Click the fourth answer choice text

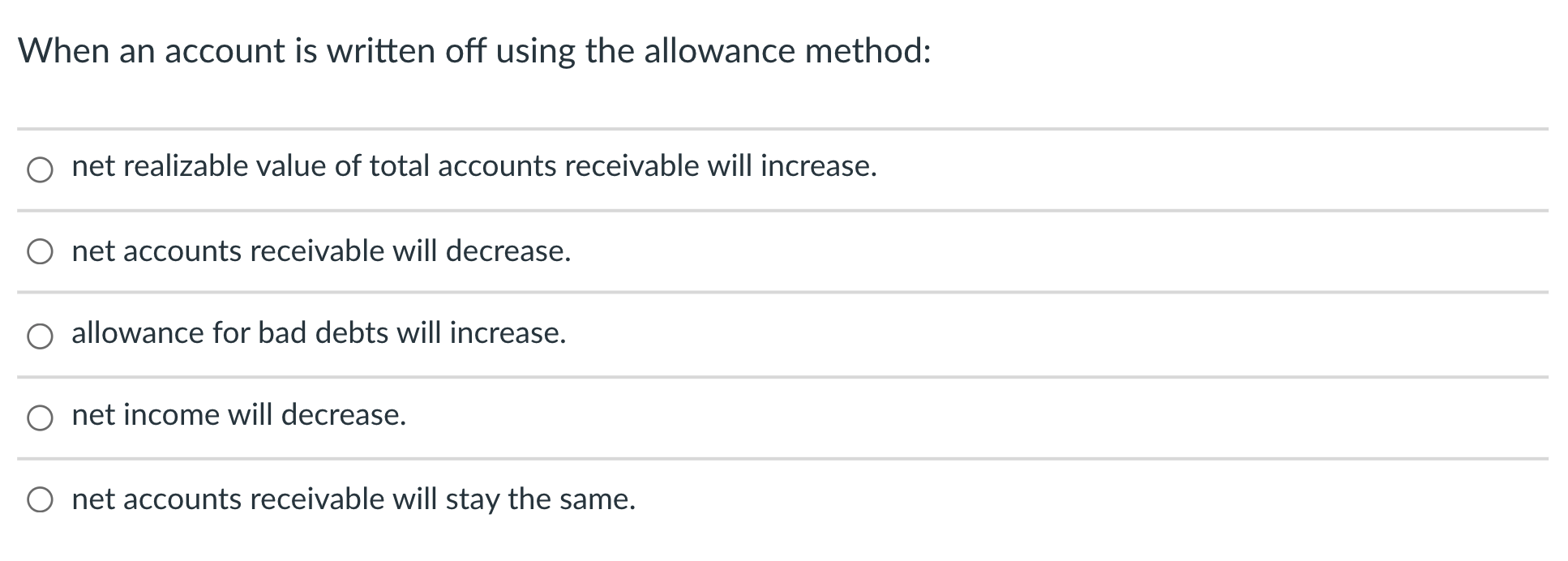pos(238,416)
